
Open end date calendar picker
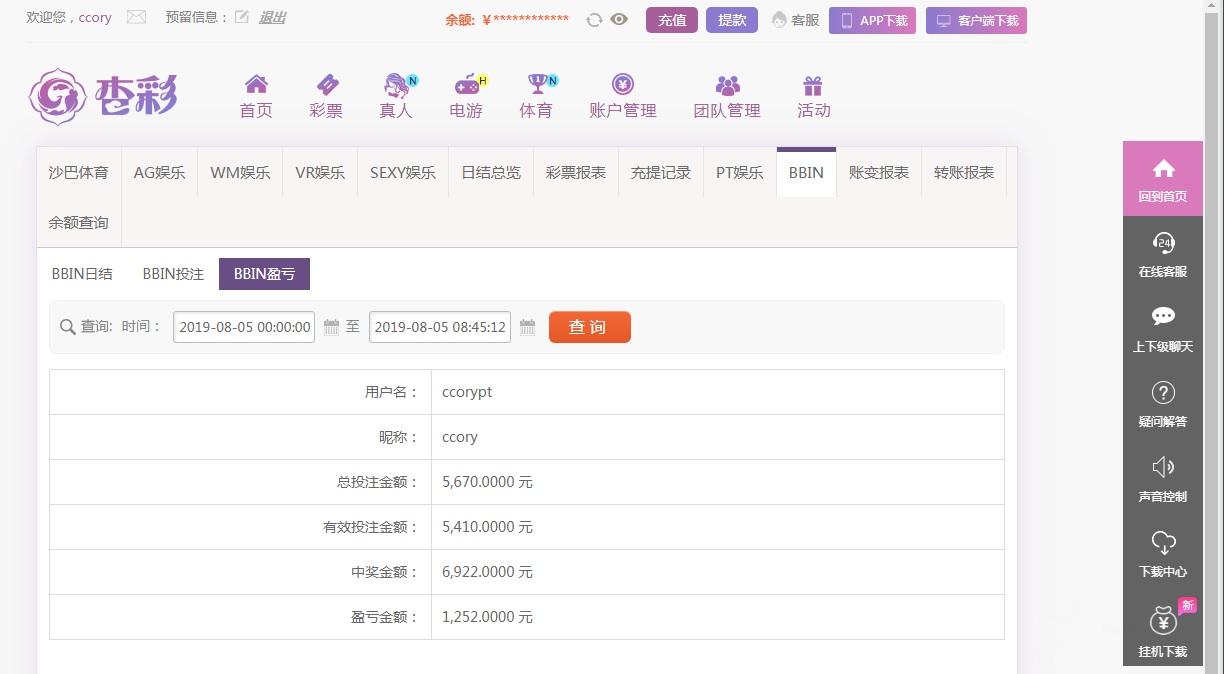click(528, 327)
